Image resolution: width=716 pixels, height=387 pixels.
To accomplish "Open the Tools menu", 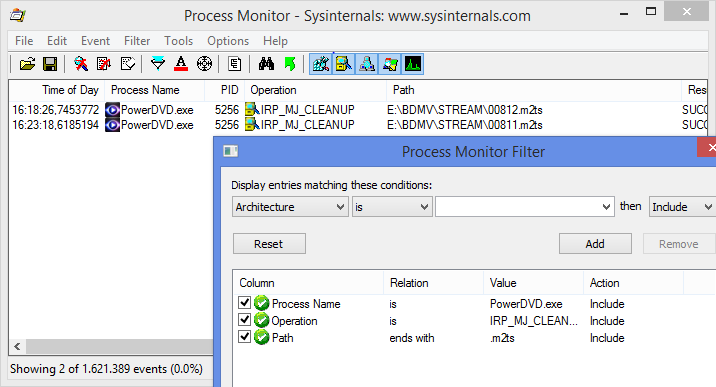I will pyautogui.click(x=179, y=41).
